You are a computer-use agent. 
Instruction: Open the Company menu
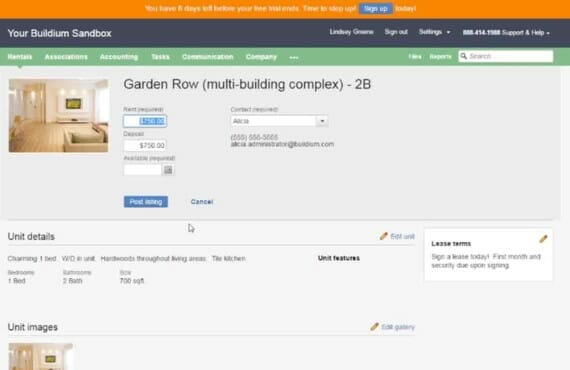261,57
